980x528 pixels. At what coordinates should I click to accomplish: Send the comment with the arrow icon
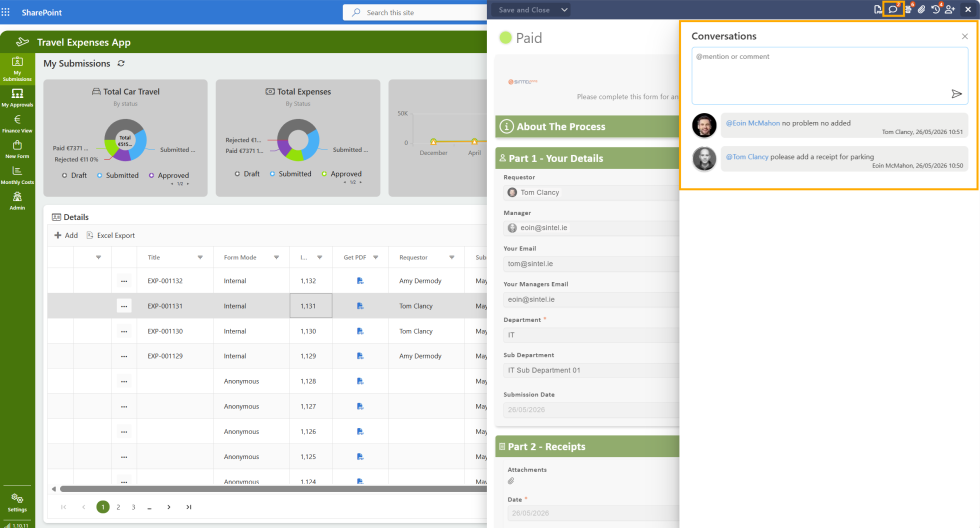956,94
